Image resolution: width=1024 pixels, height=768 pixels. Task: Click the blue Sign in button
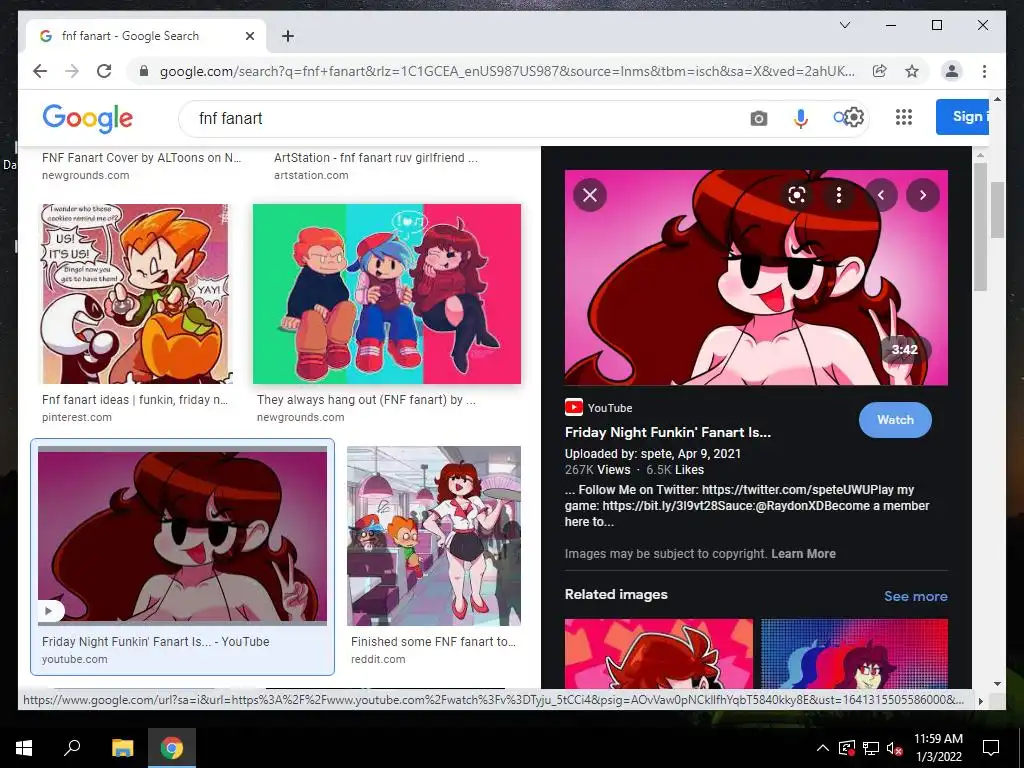(x=963, y=117)
